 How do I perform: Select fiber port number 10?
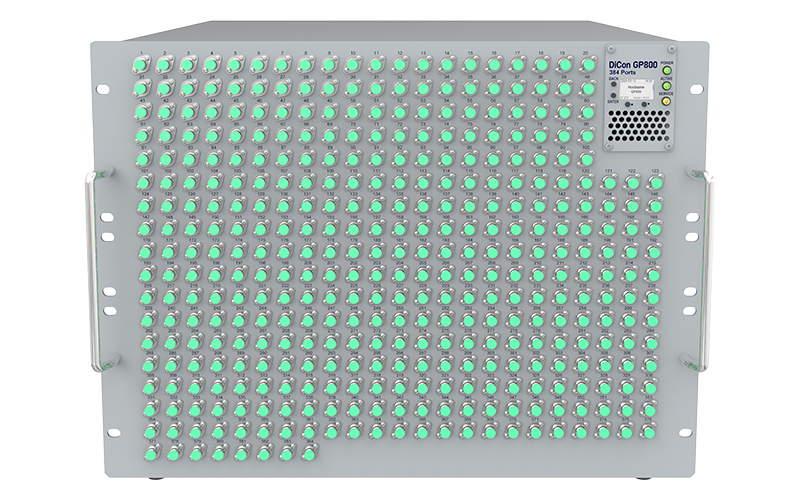[x=353, y=66]
